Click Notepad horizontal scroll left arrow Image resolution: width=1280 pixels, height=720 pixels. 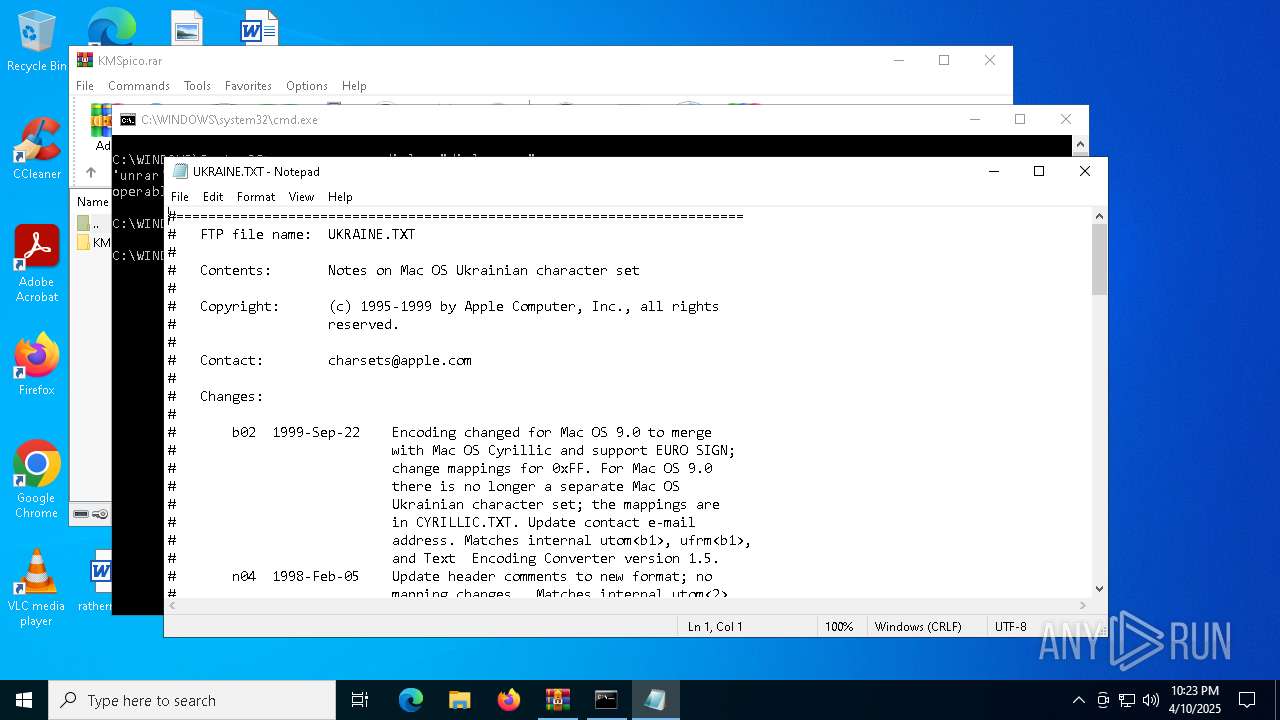click(x=173, y=605)
